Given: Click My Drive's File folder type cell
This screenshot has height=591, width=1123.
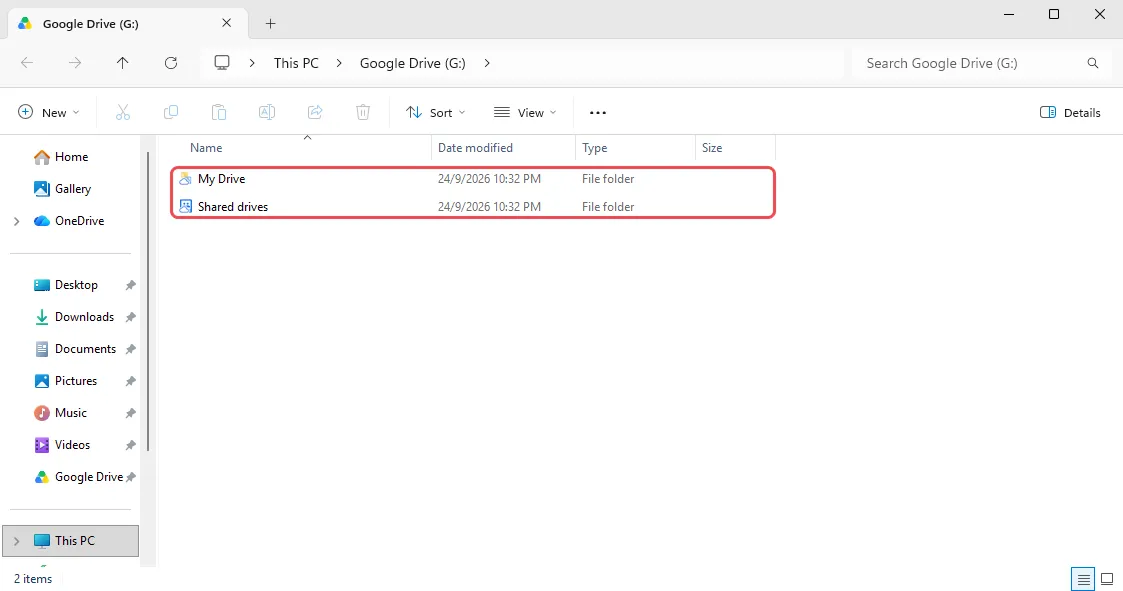Looking at the screenshot, I should (608, 178).
